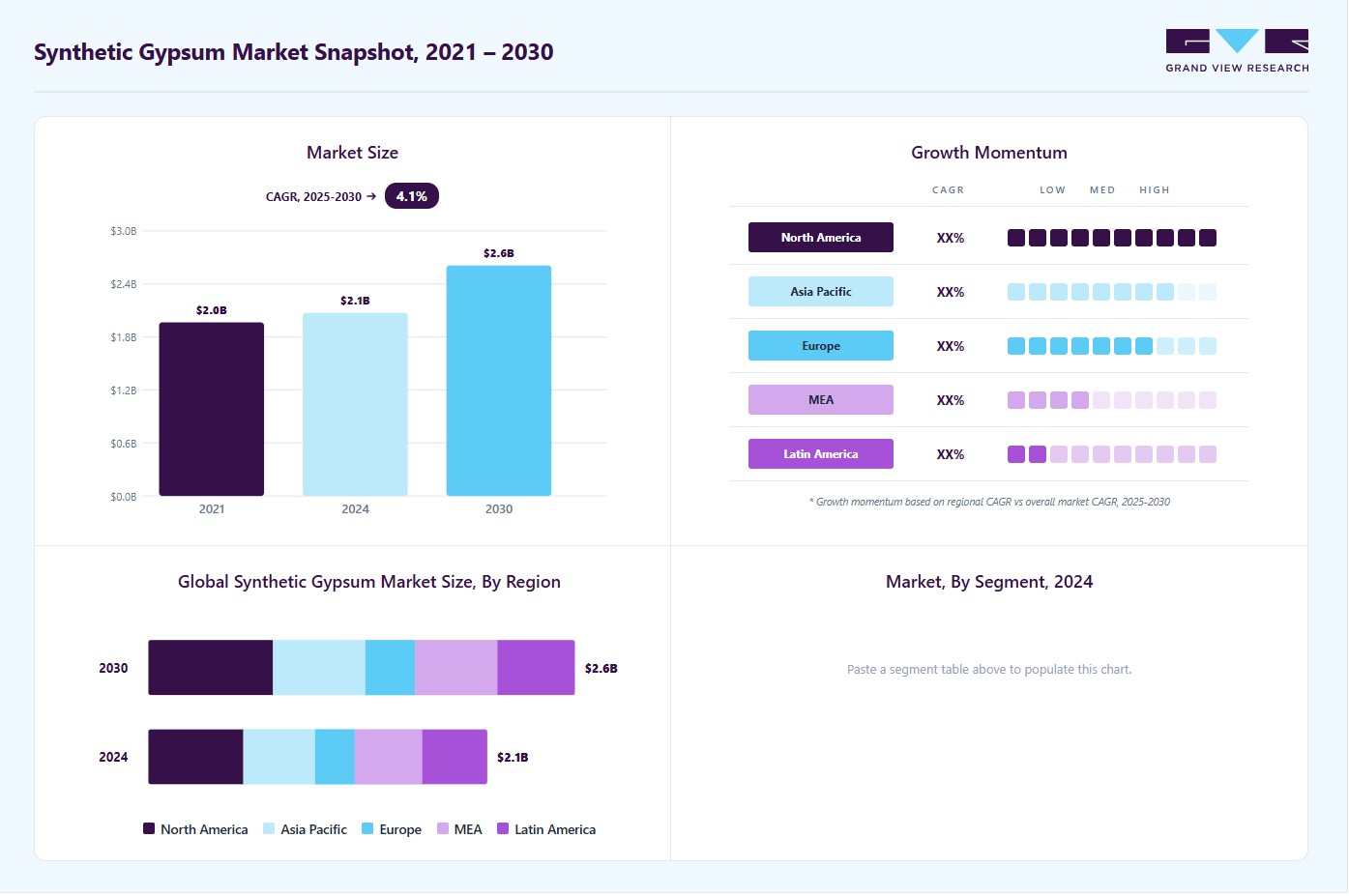This screenshot has height=896, width=1349.
Task: Click the Market Size heading
Action: [353, 153]
